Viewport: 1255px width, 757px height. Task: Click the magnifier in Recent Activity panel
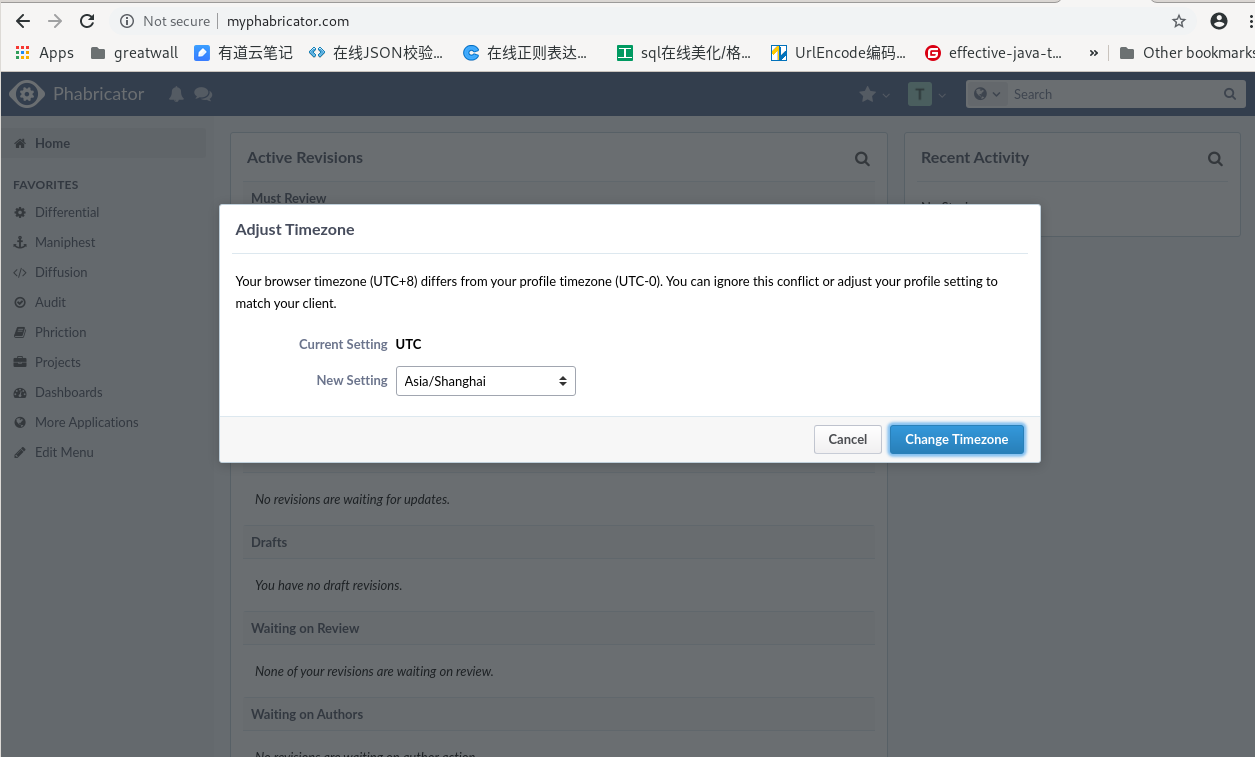point(1214,158)
